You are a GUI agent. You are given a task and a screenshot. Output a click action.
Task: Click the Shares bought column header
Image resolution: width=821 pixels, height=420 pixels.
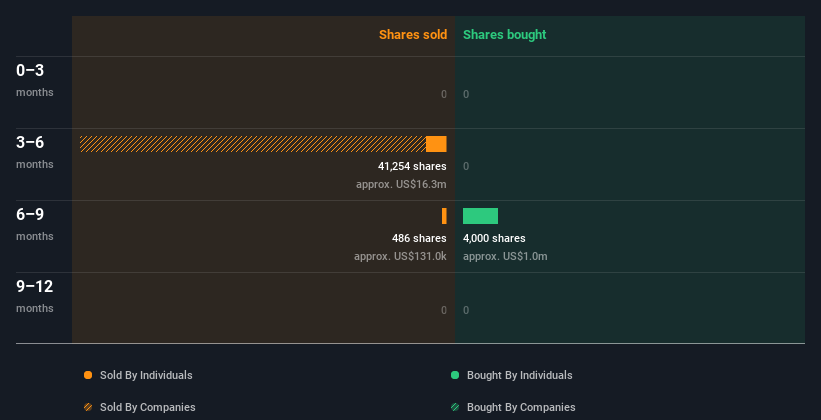click(x=505, y=35)
